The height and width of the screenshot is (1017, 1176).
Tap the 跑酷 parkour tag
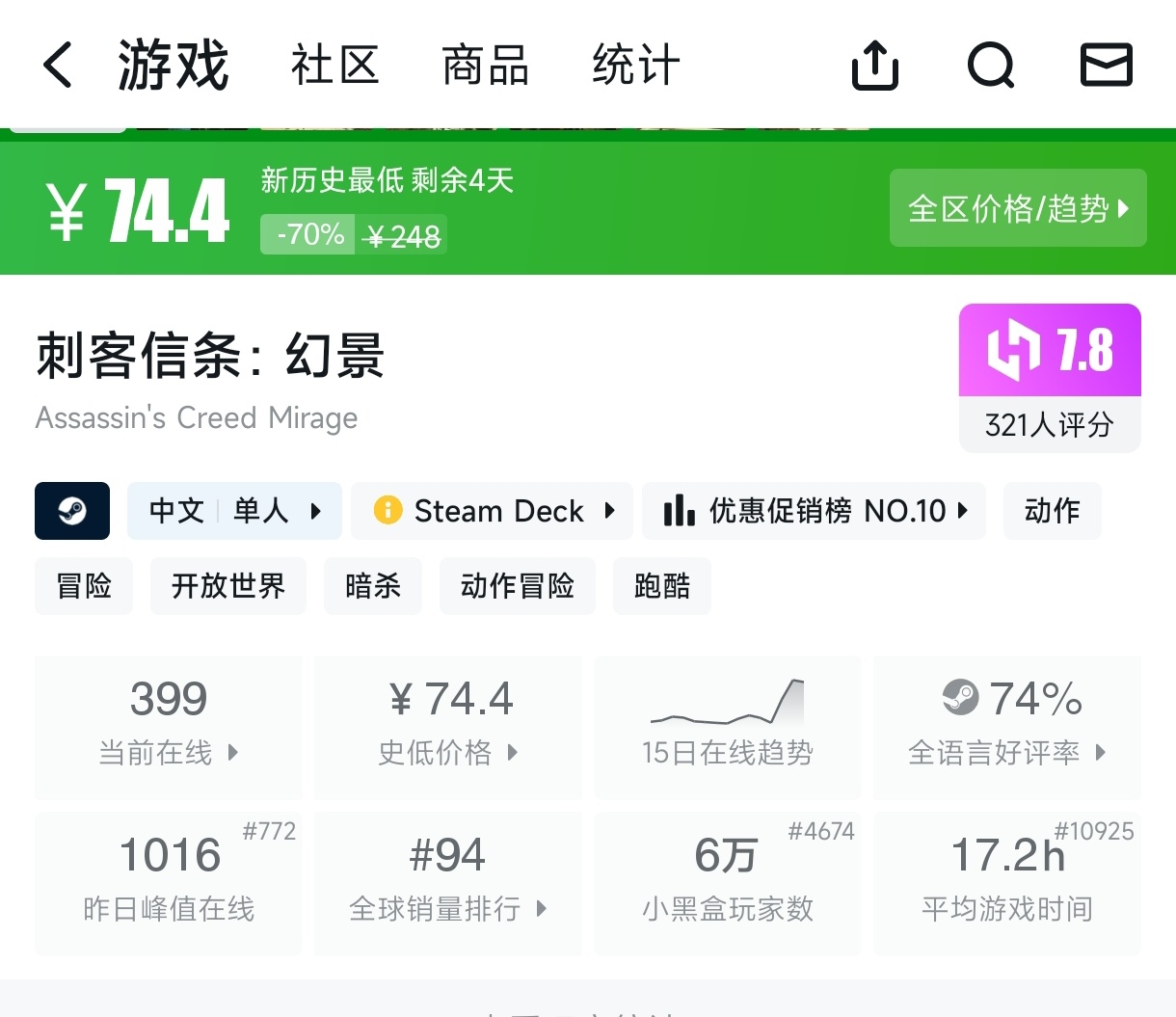pyautogui.click(x=662, y=586)
